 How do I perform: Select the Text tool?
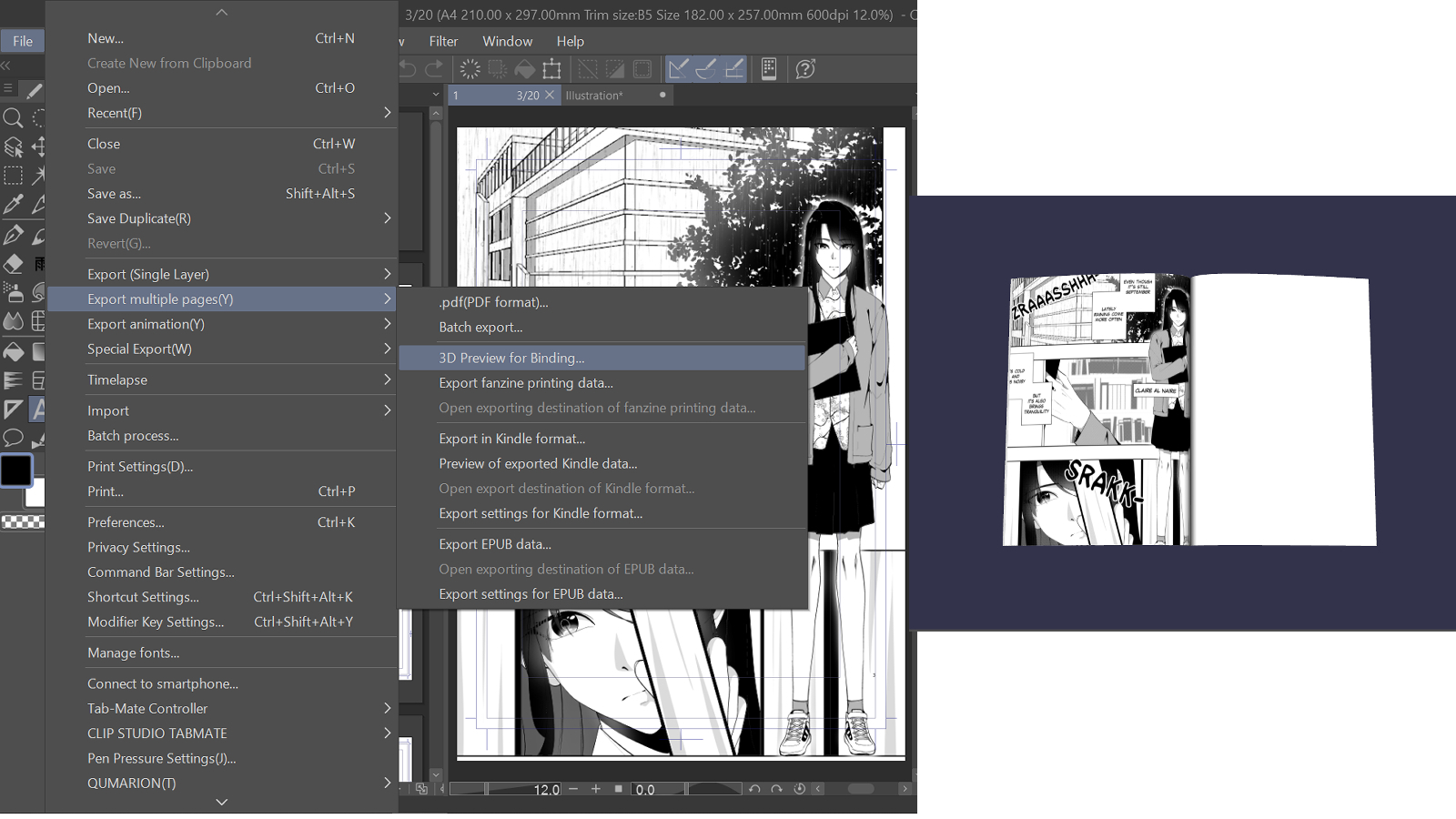(x=37, y=408)
